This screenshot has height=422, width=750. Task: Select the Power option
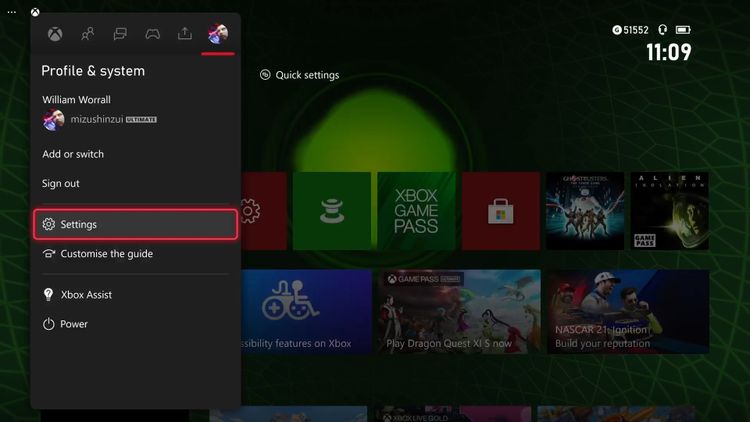pos(74,324)
